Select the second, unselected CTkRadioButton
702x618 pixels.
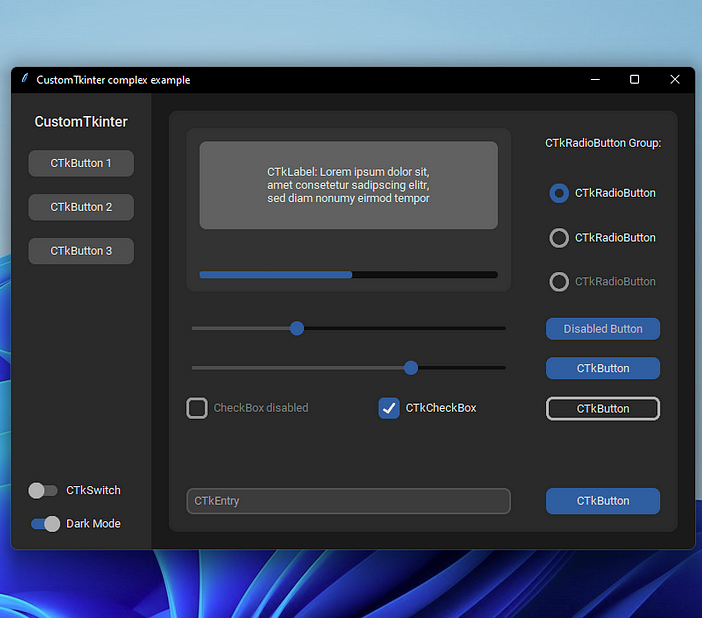tap(559, 238)
